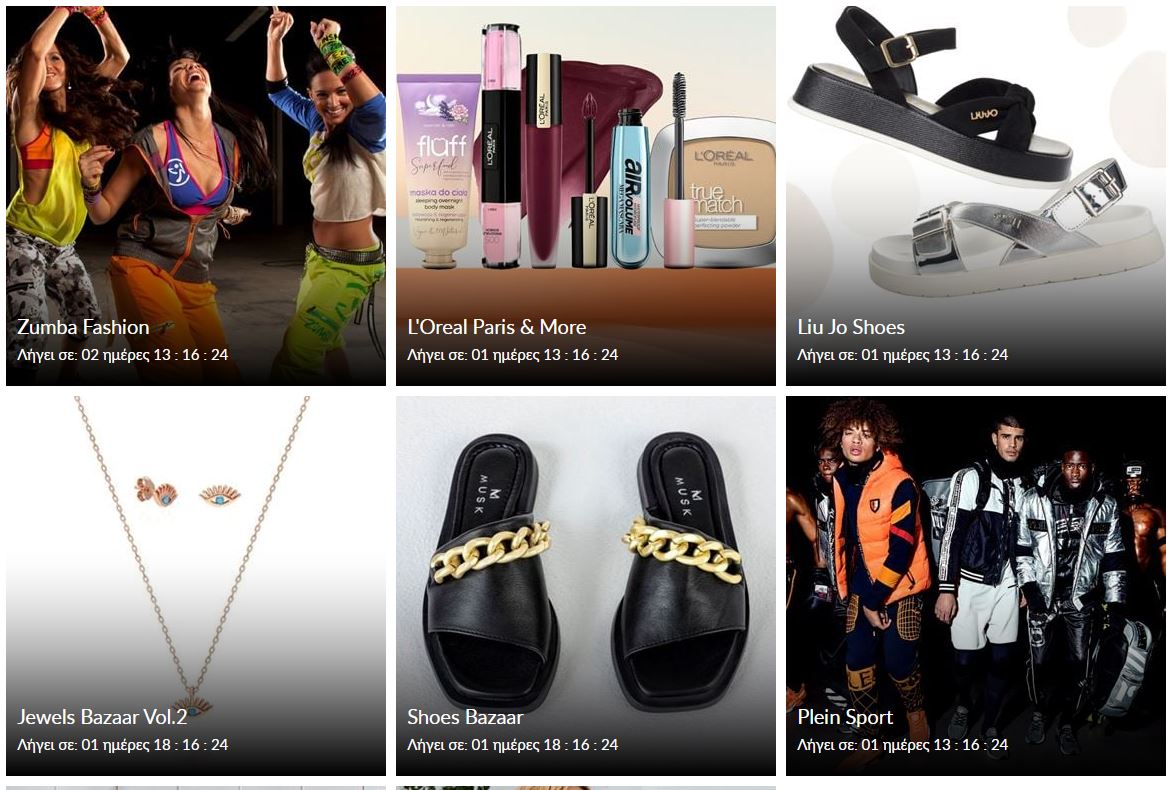The height and width of the screenshot is (790, 1176).
Task: Open the L'Oreal Paris & More tile
Action: tap(586, 196)
